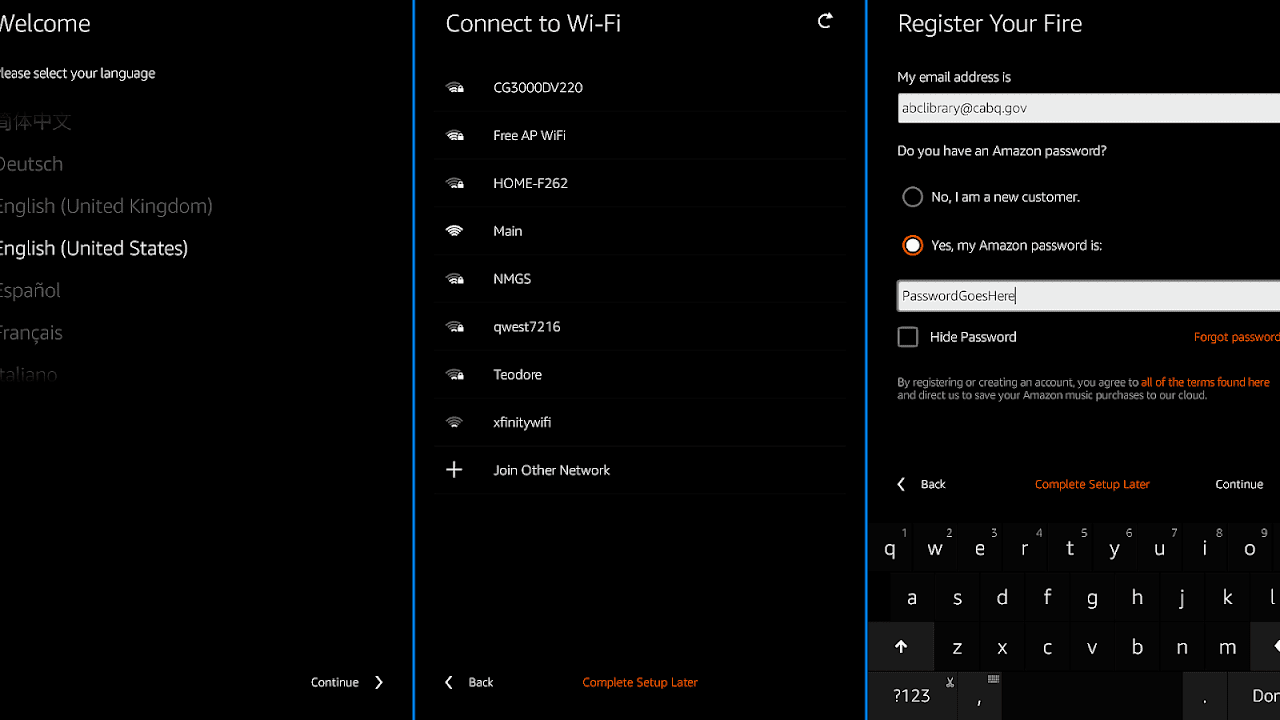This screenshot has height=720, width=1280.
Task: Choose English (United States) language
Action: coord(94,248)
